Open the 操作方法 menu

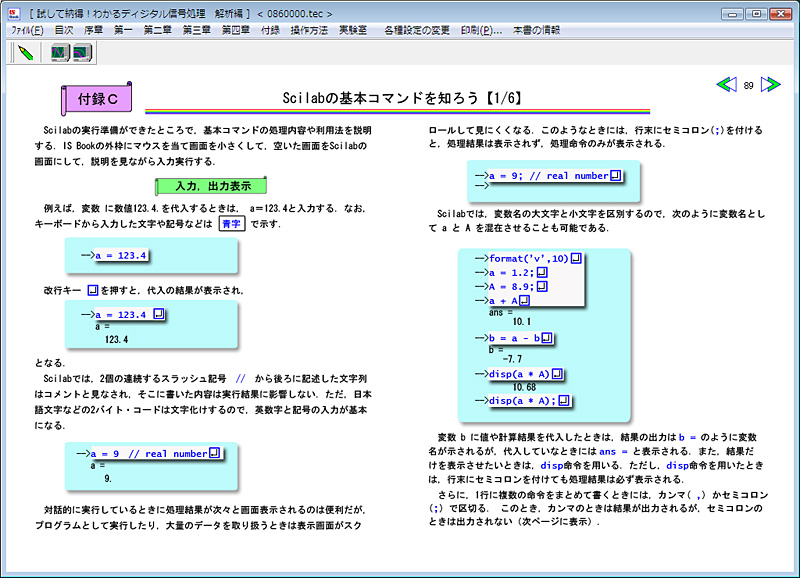coord(309,30)
